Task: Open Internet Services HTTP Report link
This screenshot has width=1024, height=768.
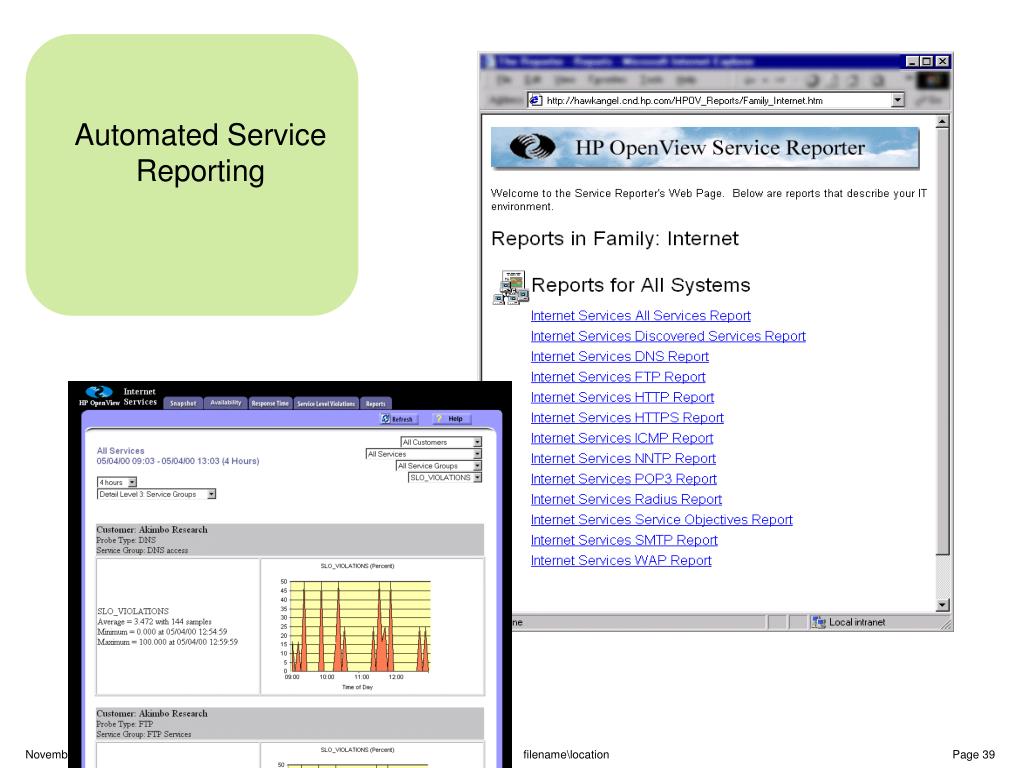Action: point(622,397)
